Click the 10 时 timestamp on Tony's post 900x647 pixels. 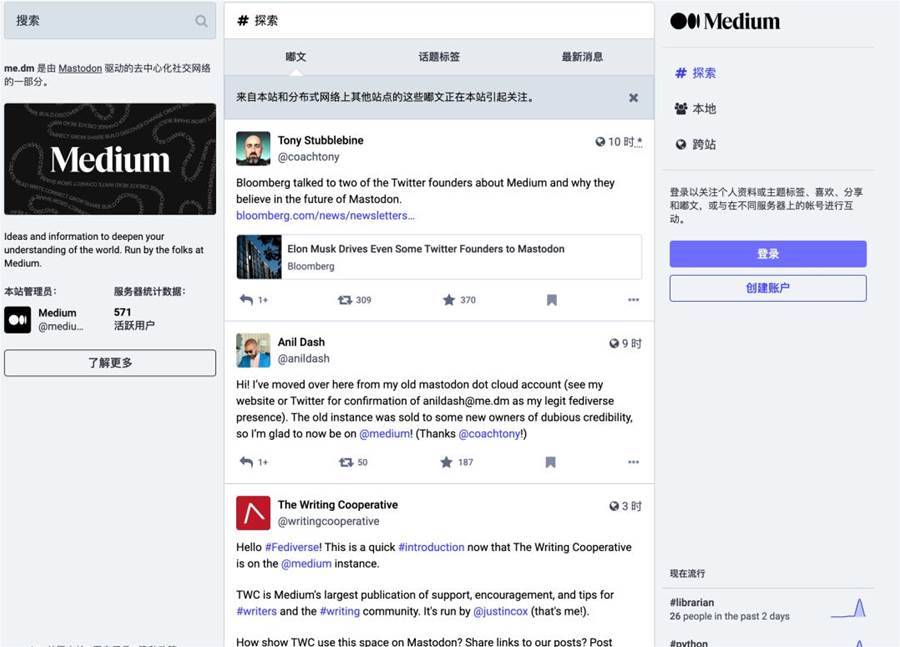click(624, 142)
